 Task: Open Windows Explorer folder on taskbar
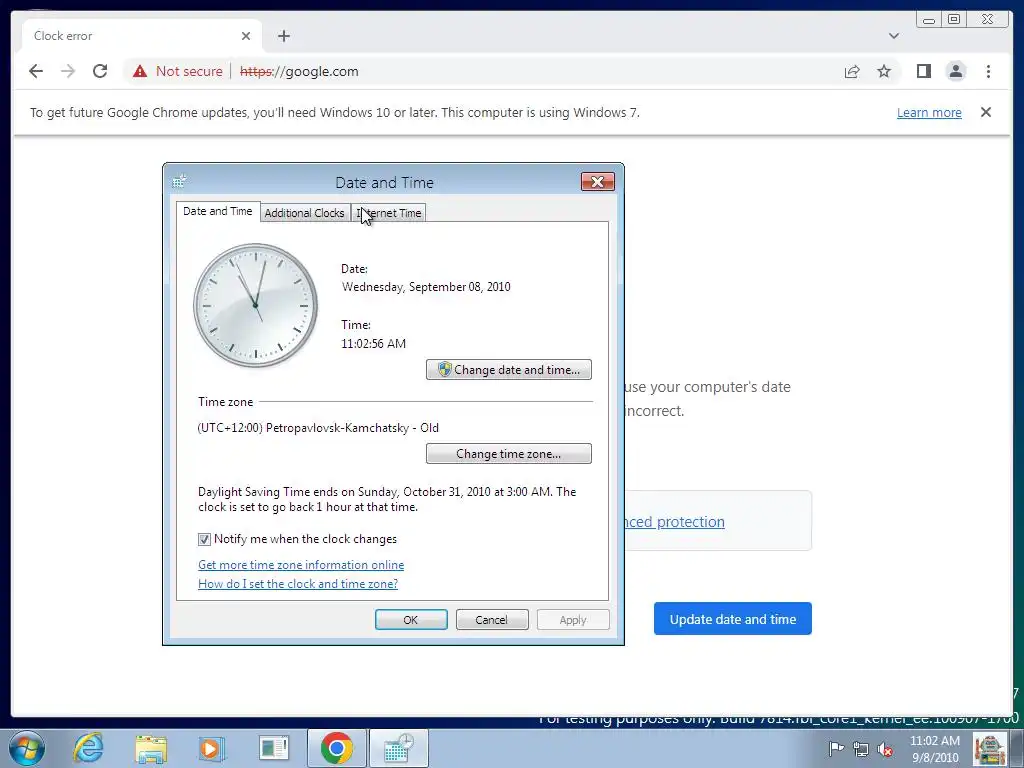(151, 749)
